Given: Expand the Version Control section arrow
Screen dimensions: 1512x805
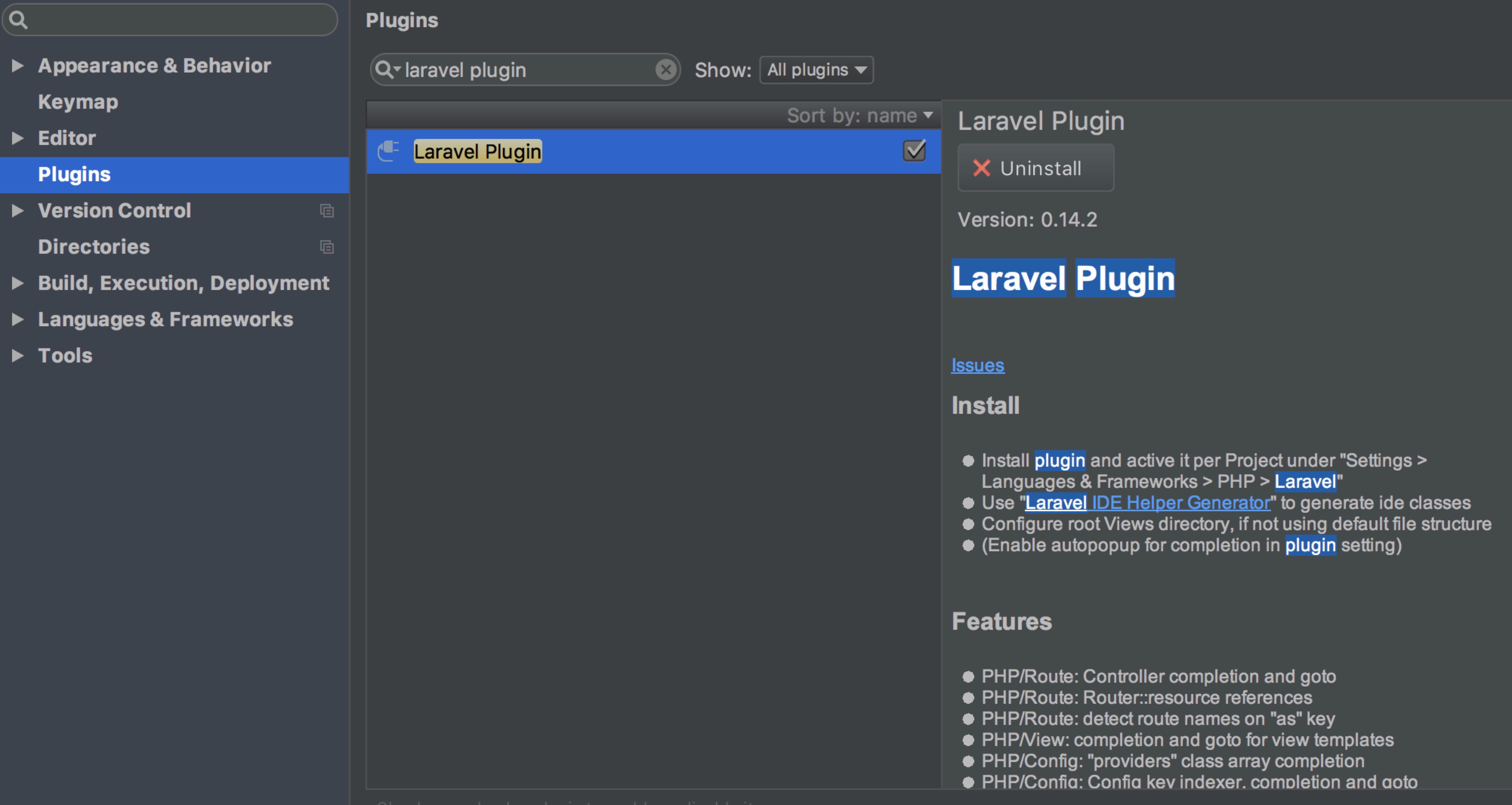Looking at the screenshot, I should tap(18, 210).
